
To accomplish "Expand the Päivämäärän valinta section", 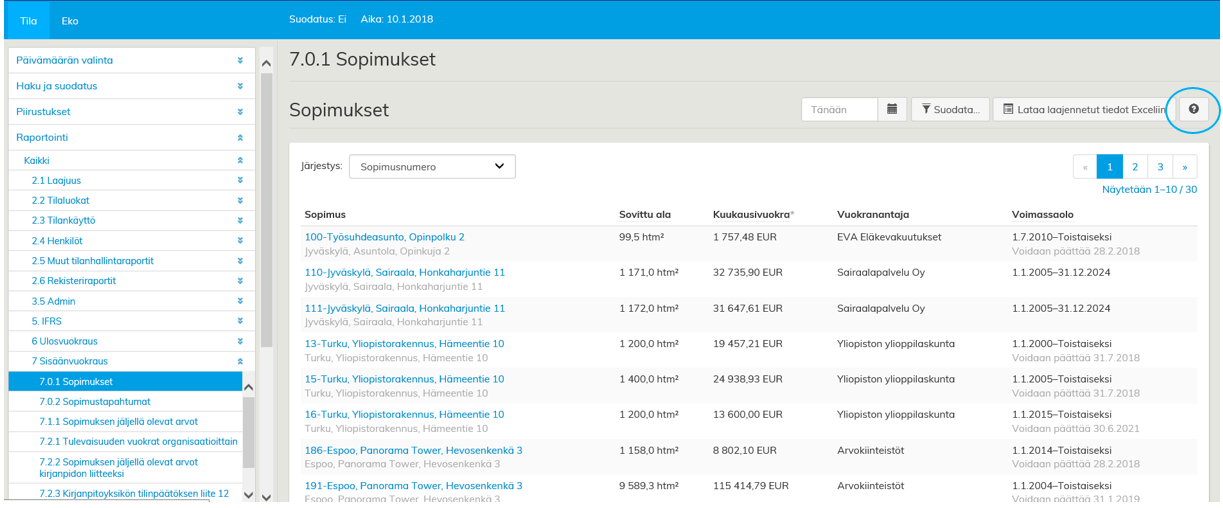I will [130, 60].
